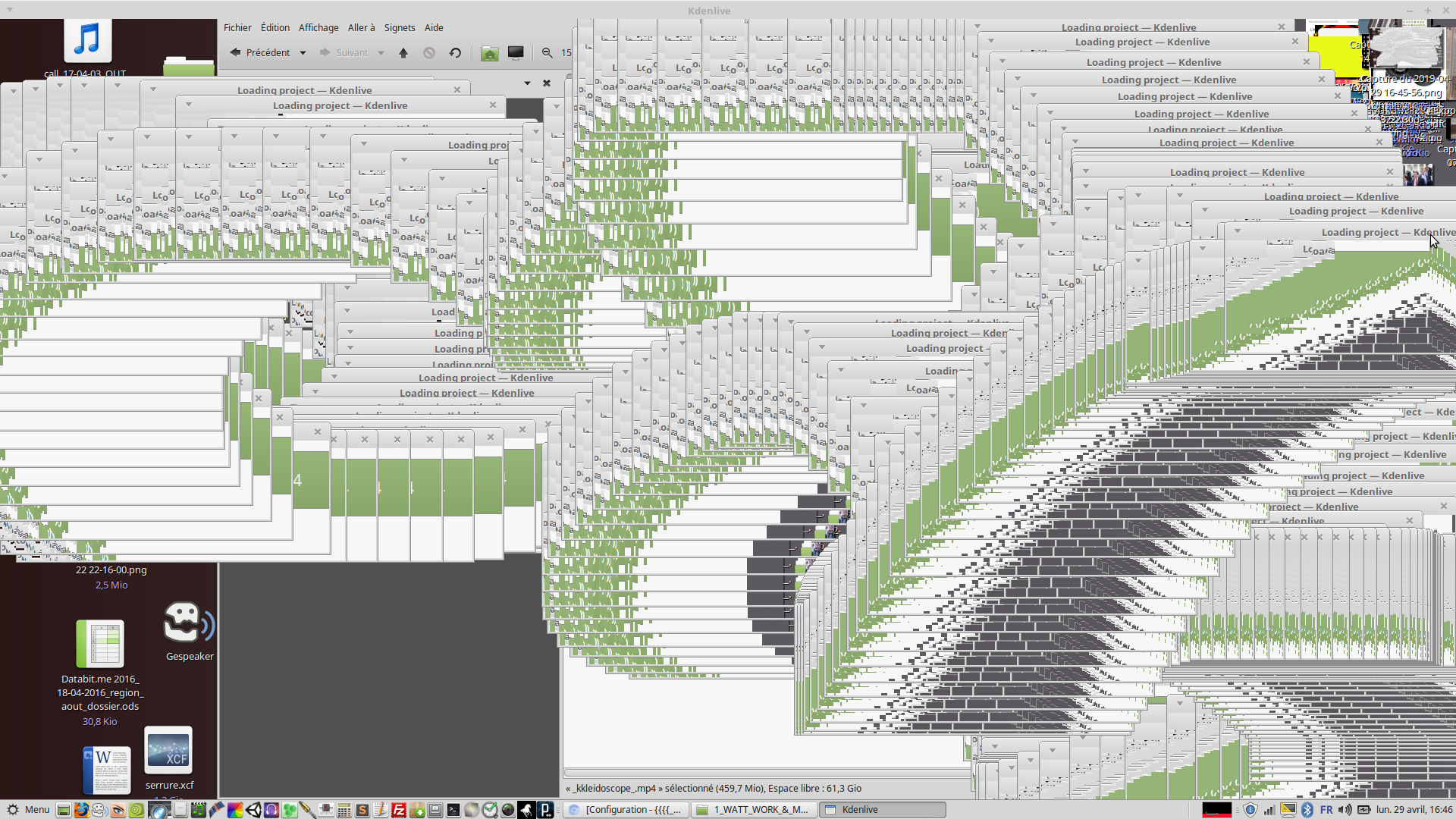Go up one folder with up arrow
The image size is (1456, 819).
[403, 53]
